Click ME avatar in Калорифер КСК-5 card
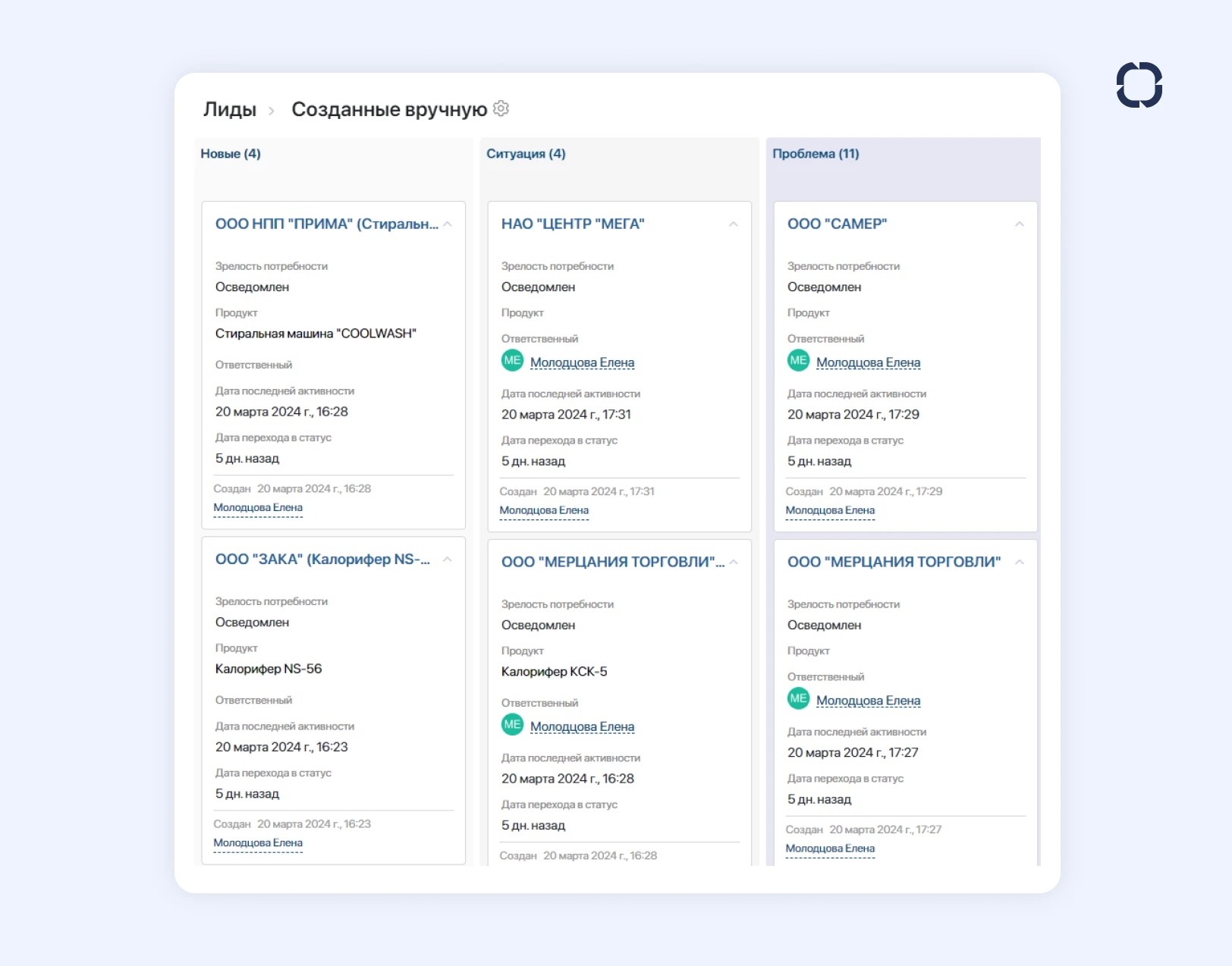The image size is (1232, 966). pos(512,725)
